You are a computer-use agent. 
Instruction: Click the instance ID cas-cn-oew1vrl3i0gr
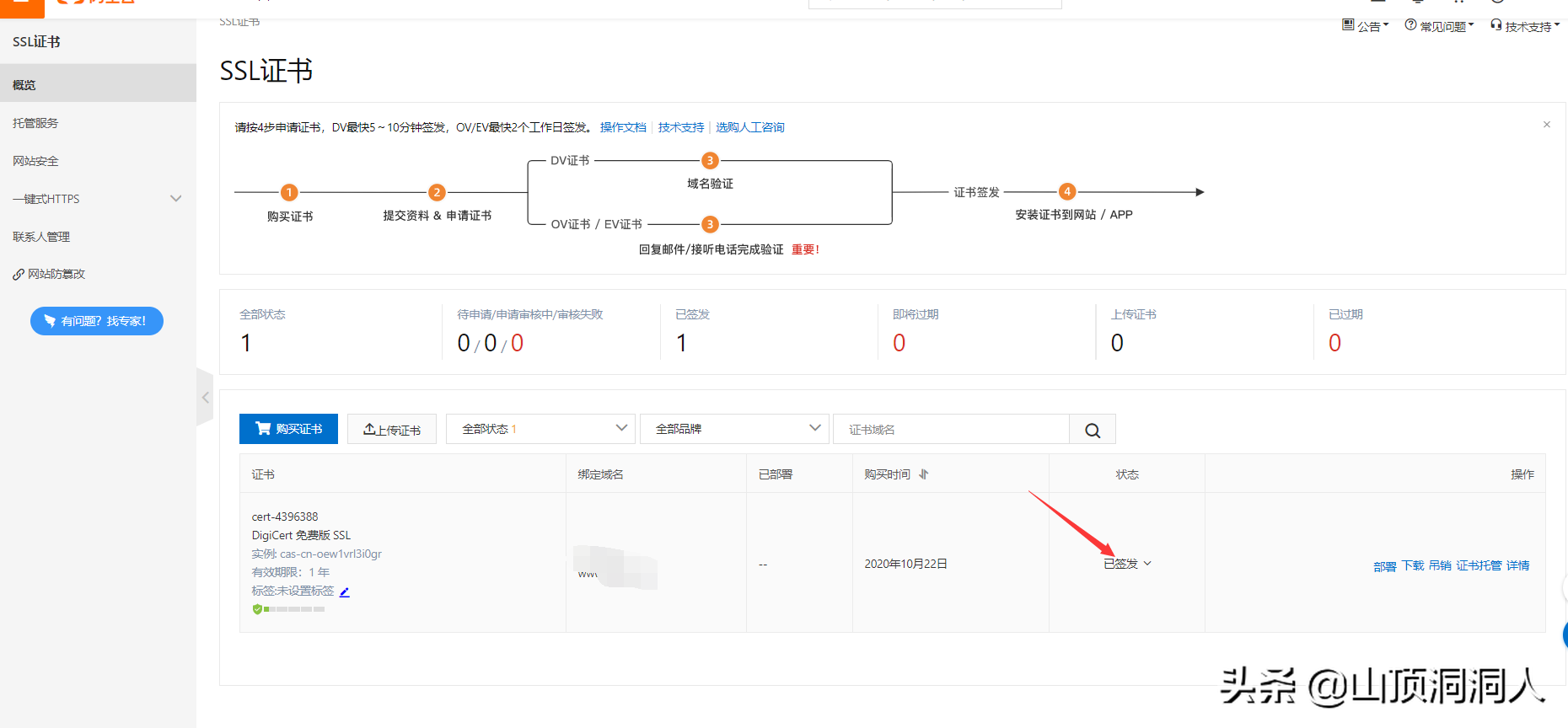pyautogui.click(x=330, y=554)
